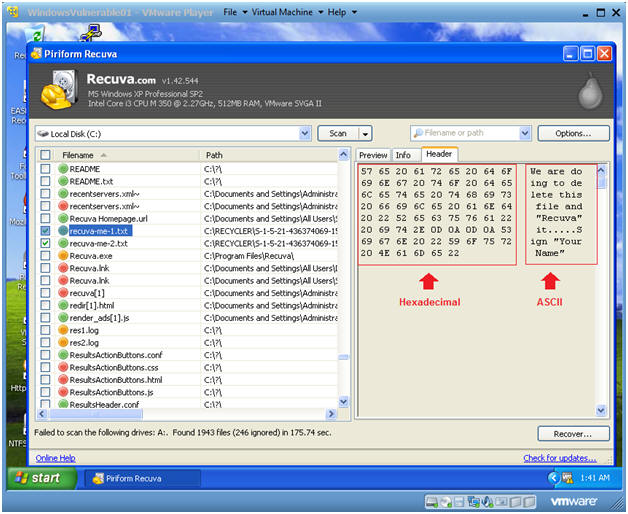Click Check for updates link
This screenshot has height=514, width=628.
[x=560, y=458]
